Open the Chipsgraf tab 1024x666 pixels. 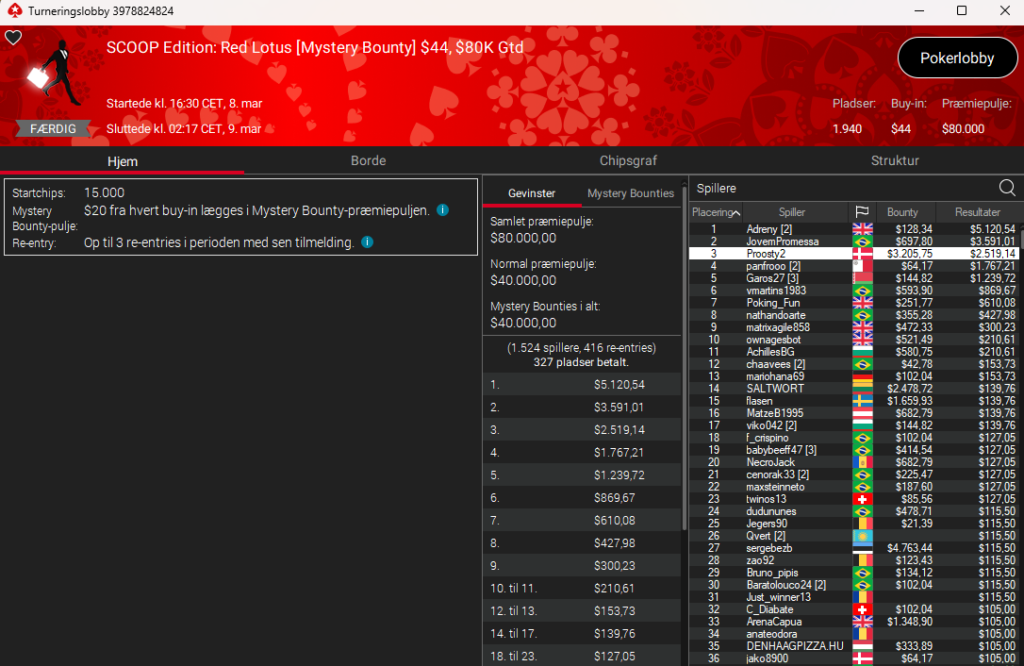628,161
